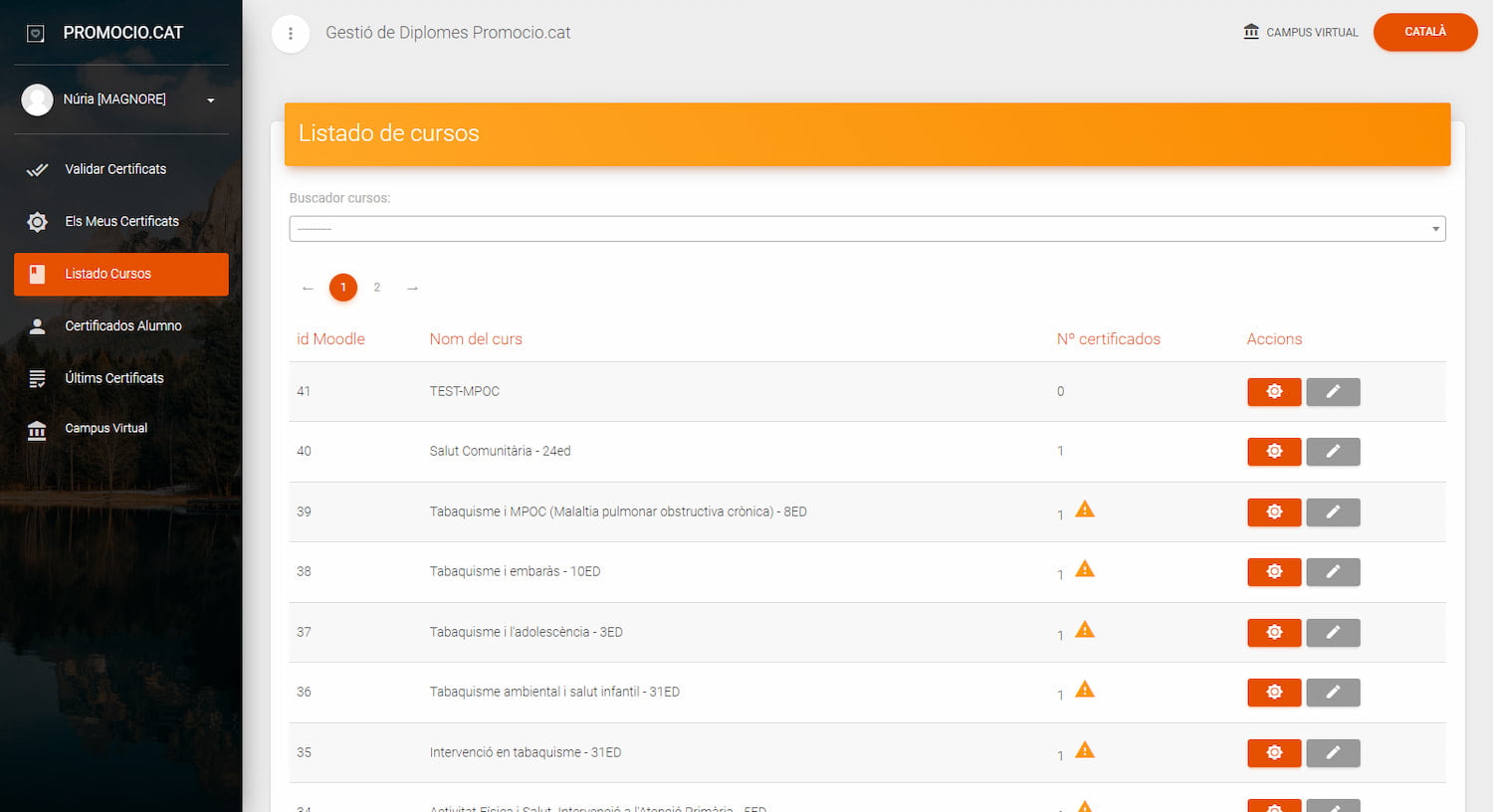
Task: Click the three-dot menu icon beside page title
Action: (291, 34)
